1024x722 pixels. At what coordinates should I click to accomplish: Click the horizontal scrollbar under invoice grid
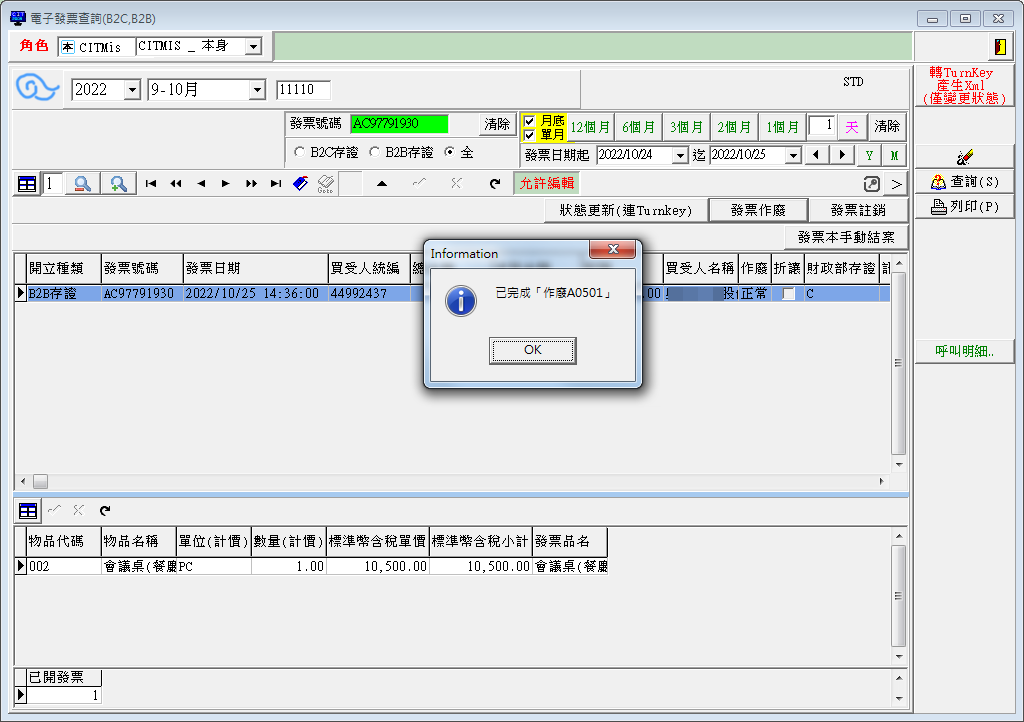tap(450, 481)
